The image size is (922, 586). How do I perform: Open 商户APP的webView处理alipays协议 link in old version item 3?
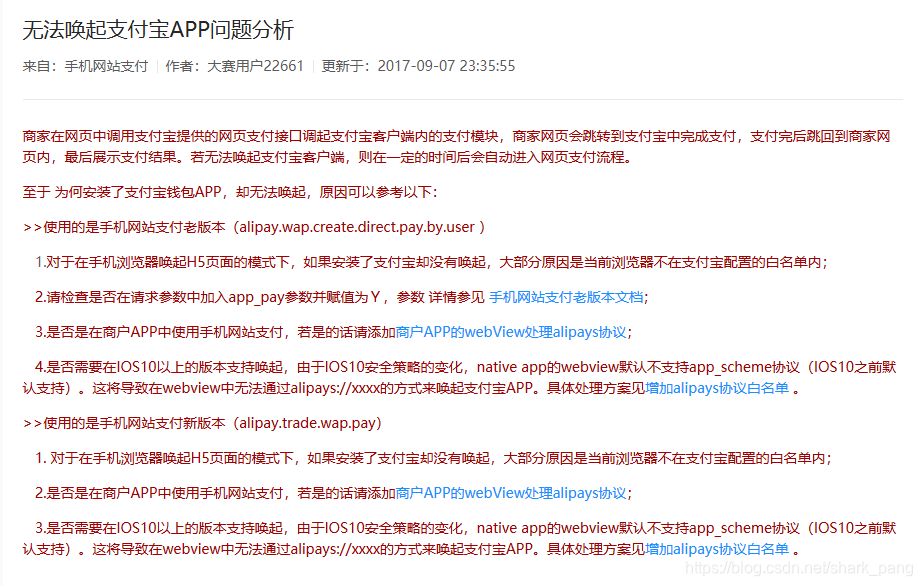pyautogui.click(x=511, y=332)
